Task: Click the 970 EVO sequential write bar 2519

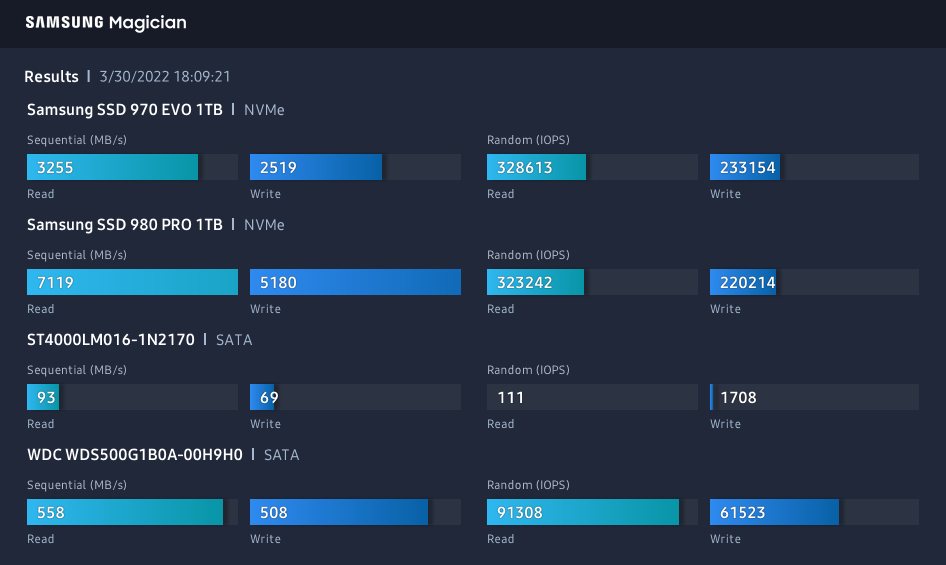Action: point(316,167)
